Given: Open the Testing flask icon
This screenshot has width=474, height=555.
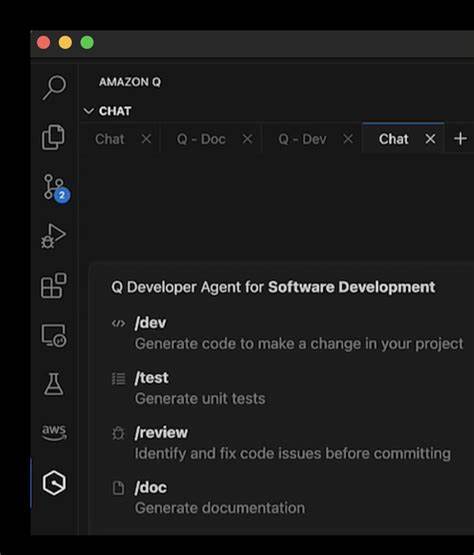Looking at the screenshot, I should pyautogui.click(x=53, y=384).
